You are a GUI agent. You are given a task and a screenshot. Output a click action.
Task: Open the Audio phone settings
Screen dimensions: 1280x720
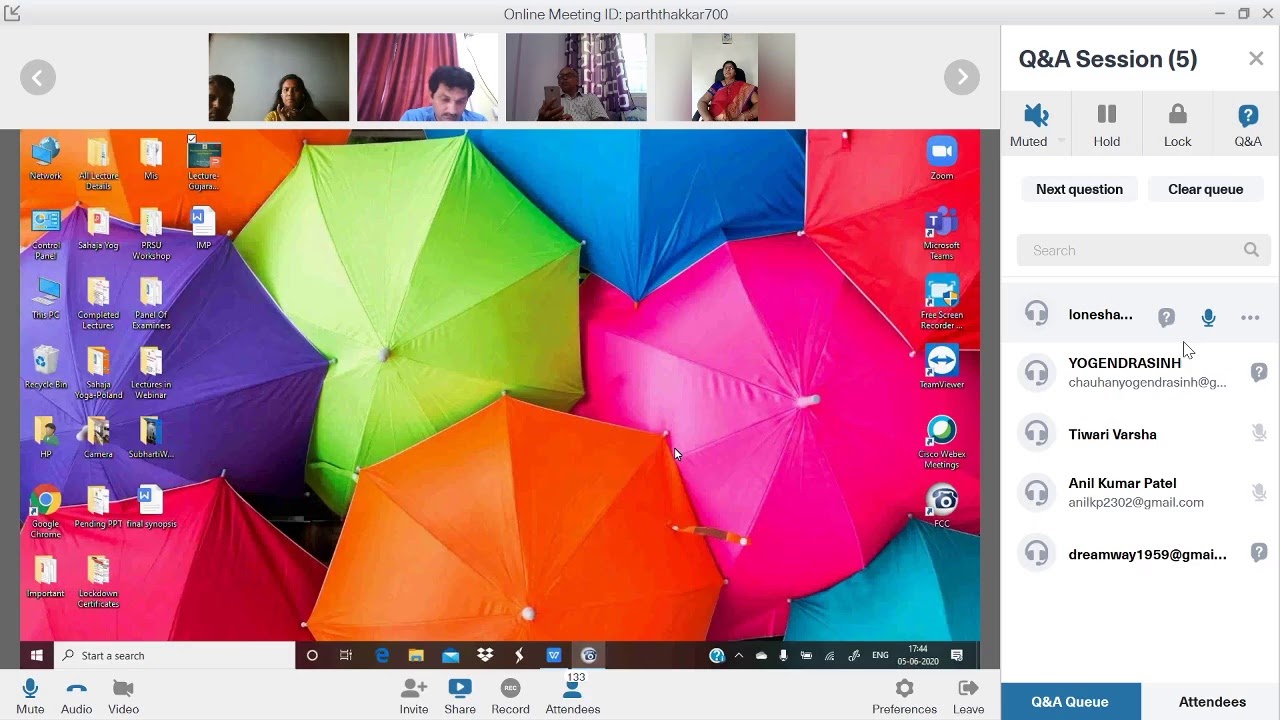76,690
